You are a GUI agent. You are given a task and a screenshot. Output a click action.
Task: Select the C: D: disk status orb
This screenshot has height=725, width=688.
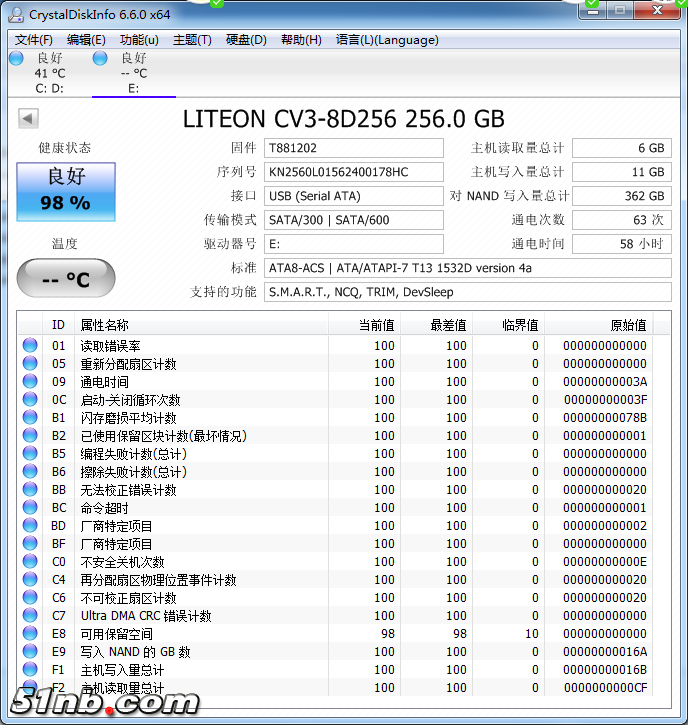coord(16,59)
